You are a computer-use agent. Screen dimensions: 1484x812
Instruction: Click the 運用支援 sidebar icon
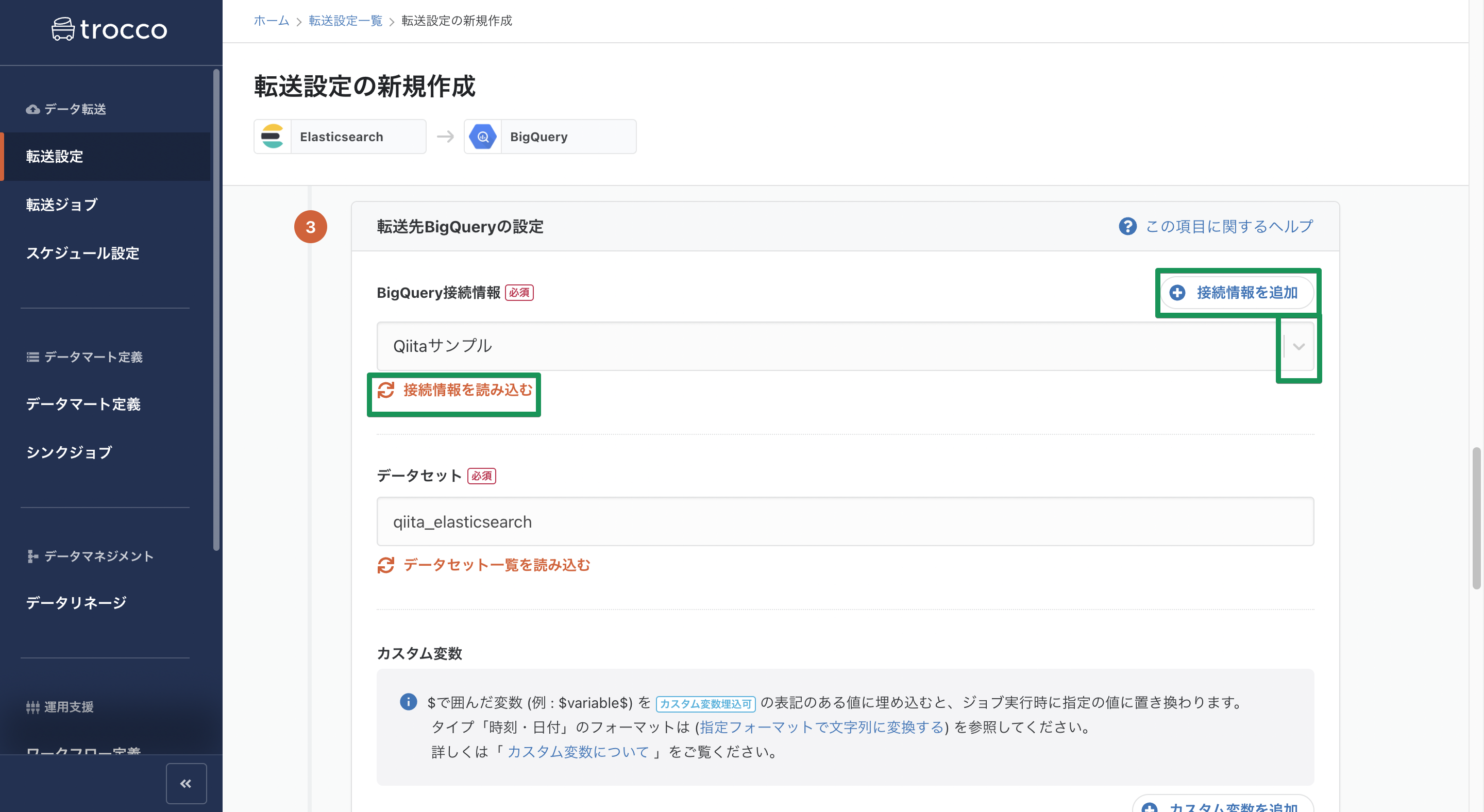(32, 707)
